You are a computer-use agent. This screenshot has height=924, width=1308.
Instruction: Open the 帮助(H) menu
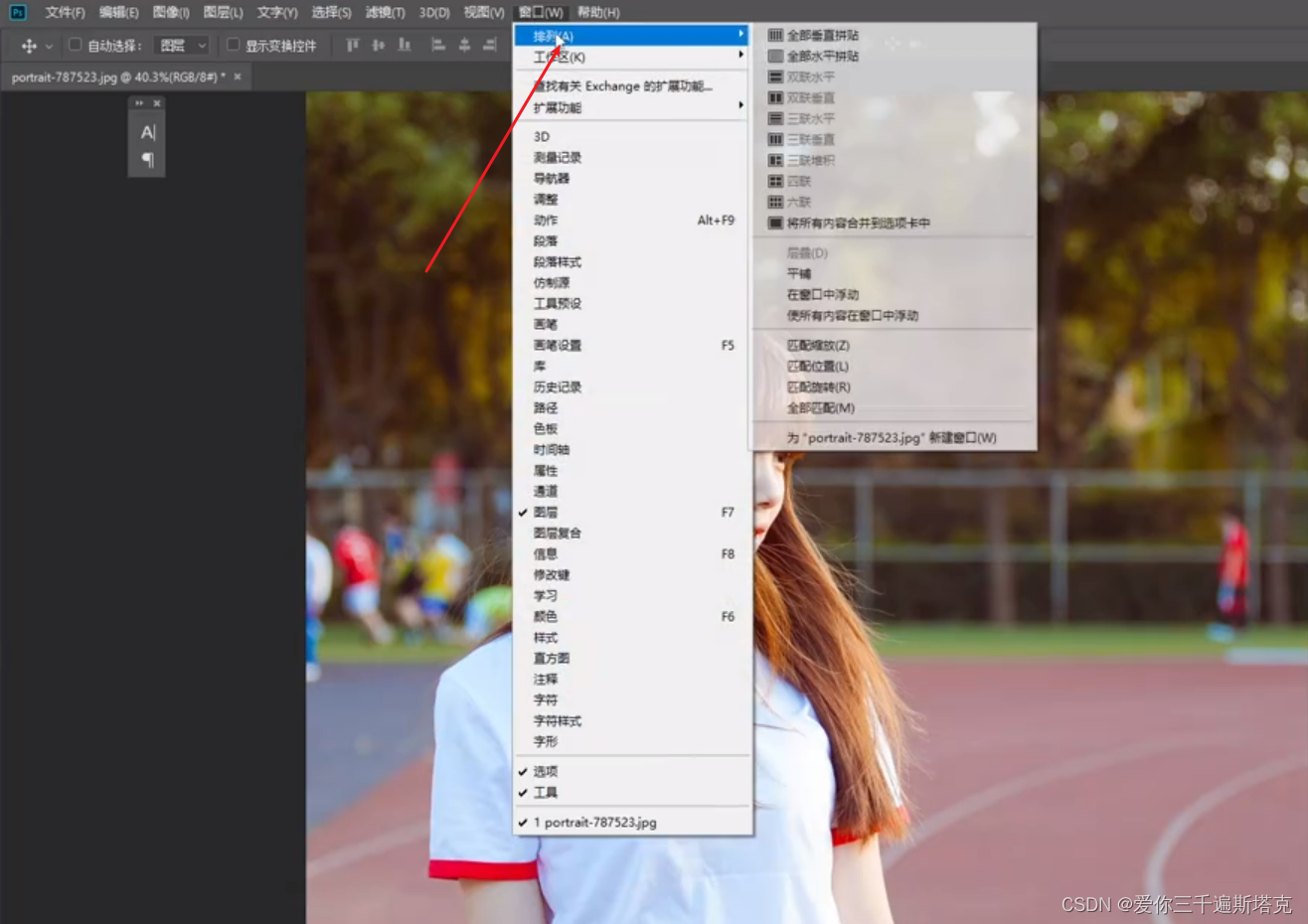coord(598,12)
